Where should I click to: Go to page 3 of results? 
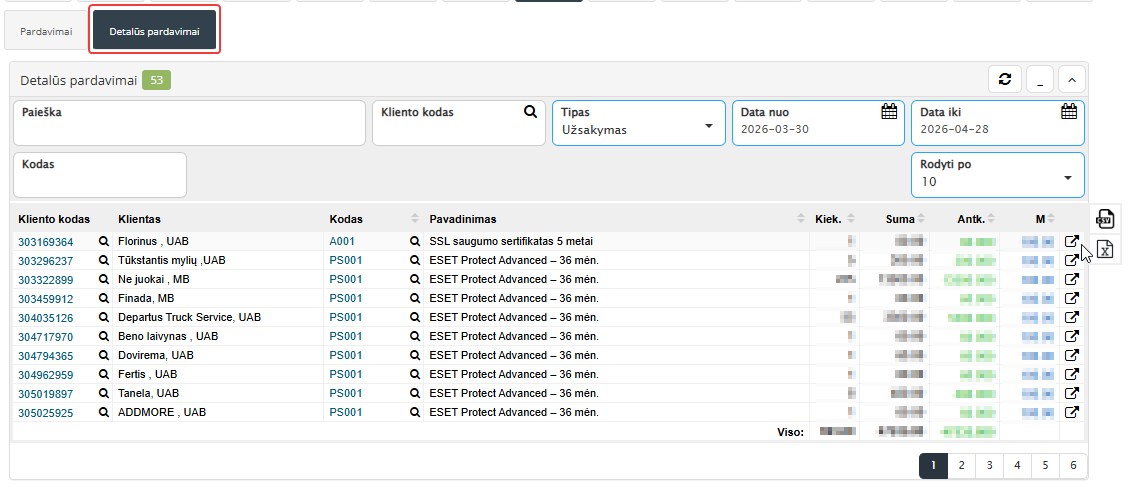[989, 465]
